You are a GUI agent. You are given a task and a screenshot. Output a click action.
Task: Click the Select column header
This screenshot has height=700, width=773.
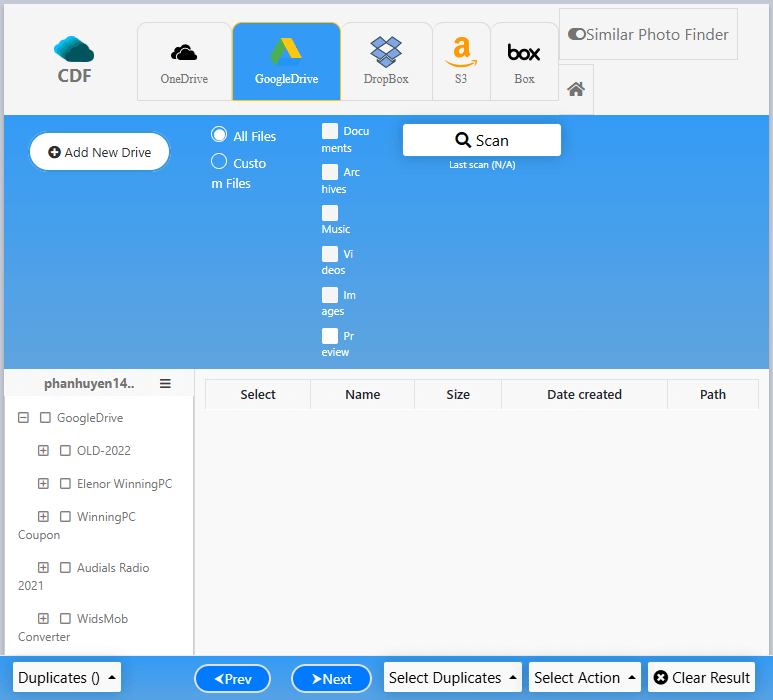[258, 394]
